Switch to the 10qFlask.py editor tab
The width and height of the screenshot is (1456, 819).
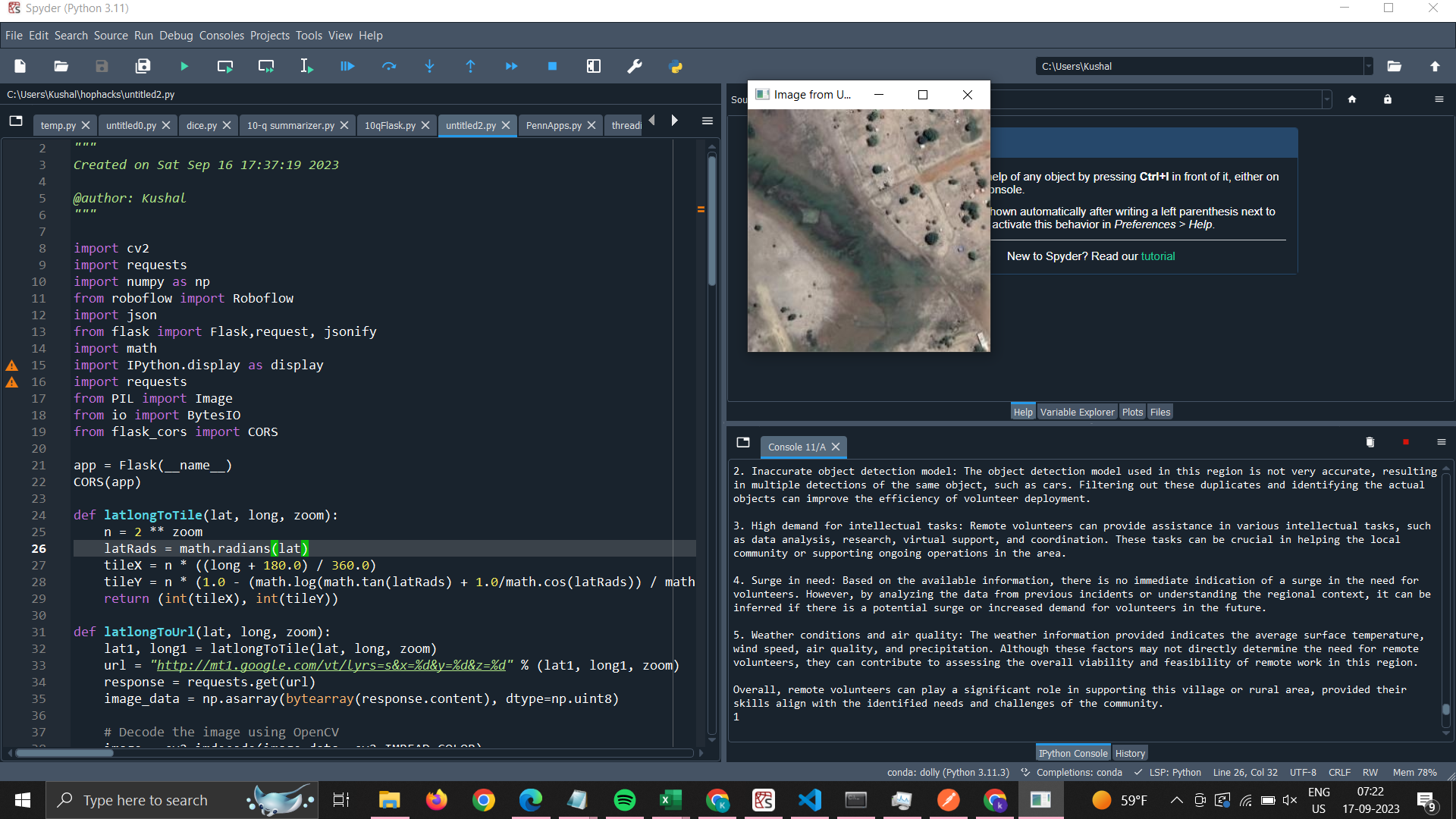pyautogui.click(x=390, y=126)
